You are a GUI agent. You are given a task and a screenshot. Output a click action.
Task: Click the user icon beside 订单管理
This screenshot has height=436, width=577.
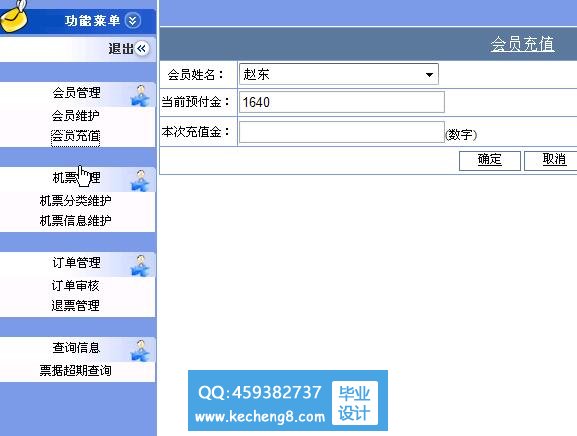[x=140, y=265]
